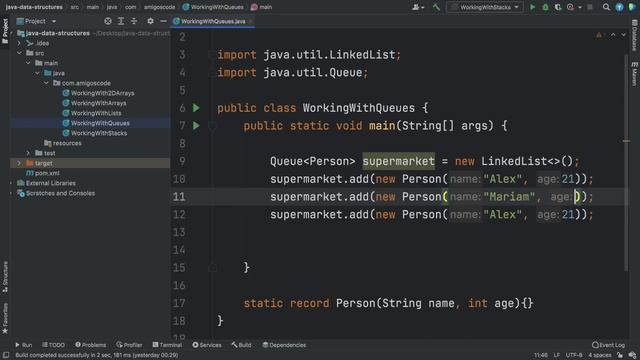The height and width of the screenshot is (360, 640).
Task: Select pom.xml in the project tree
Action: (x=43, y=173)
